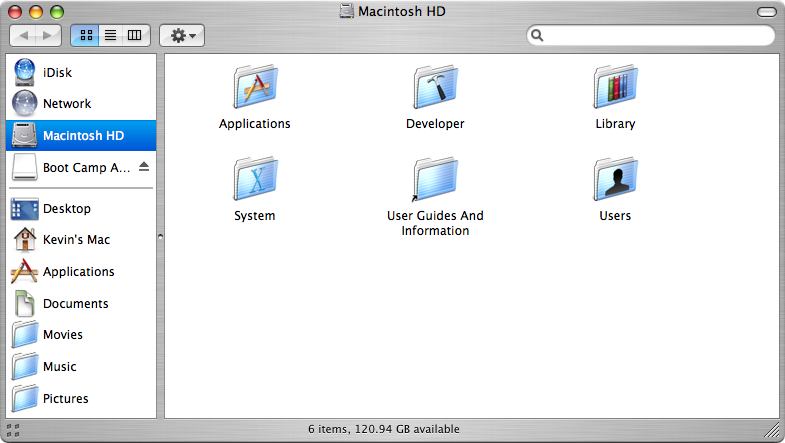Select iDisk in the sidebar
This screenshot has width=785, height=443.
(81, 73)
